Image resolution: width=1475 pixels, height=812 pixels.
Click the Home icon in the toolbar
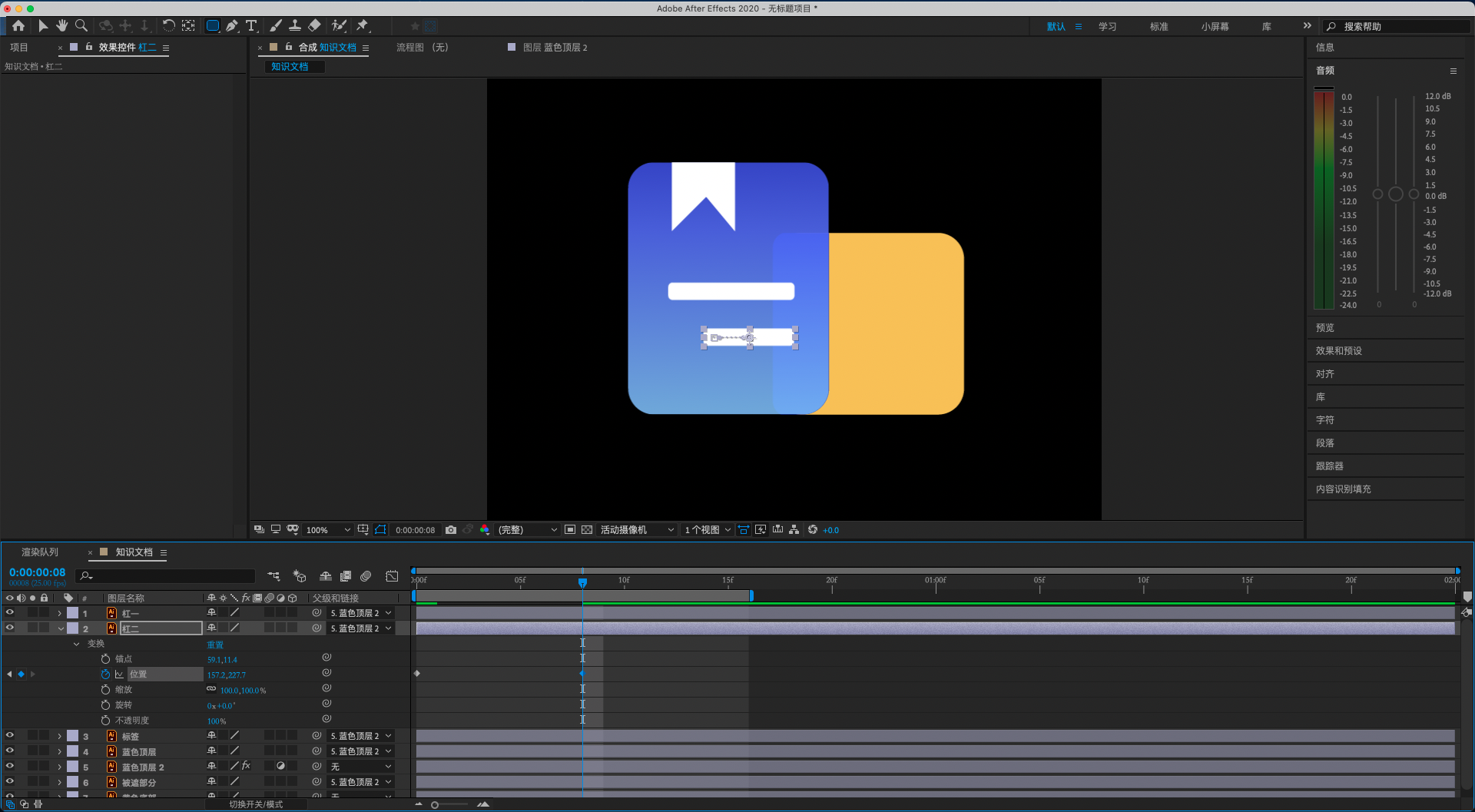pos(18,25)
